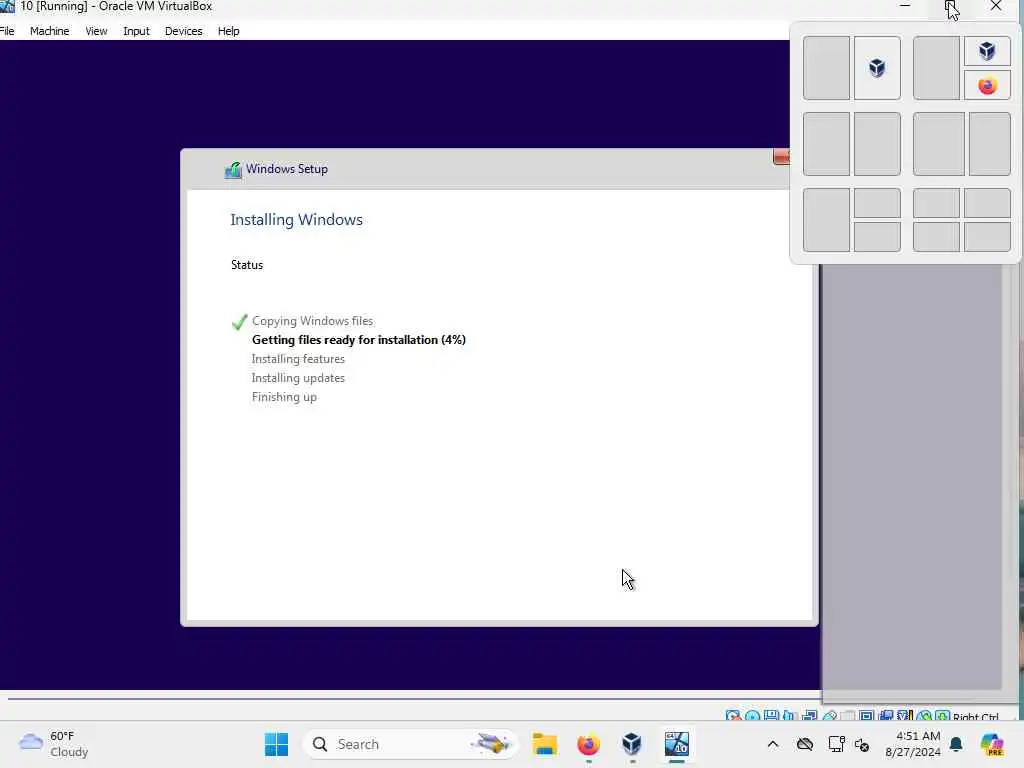
Task: Click the horizontal scrollbar below the VM screen
Action: (414, 698)
